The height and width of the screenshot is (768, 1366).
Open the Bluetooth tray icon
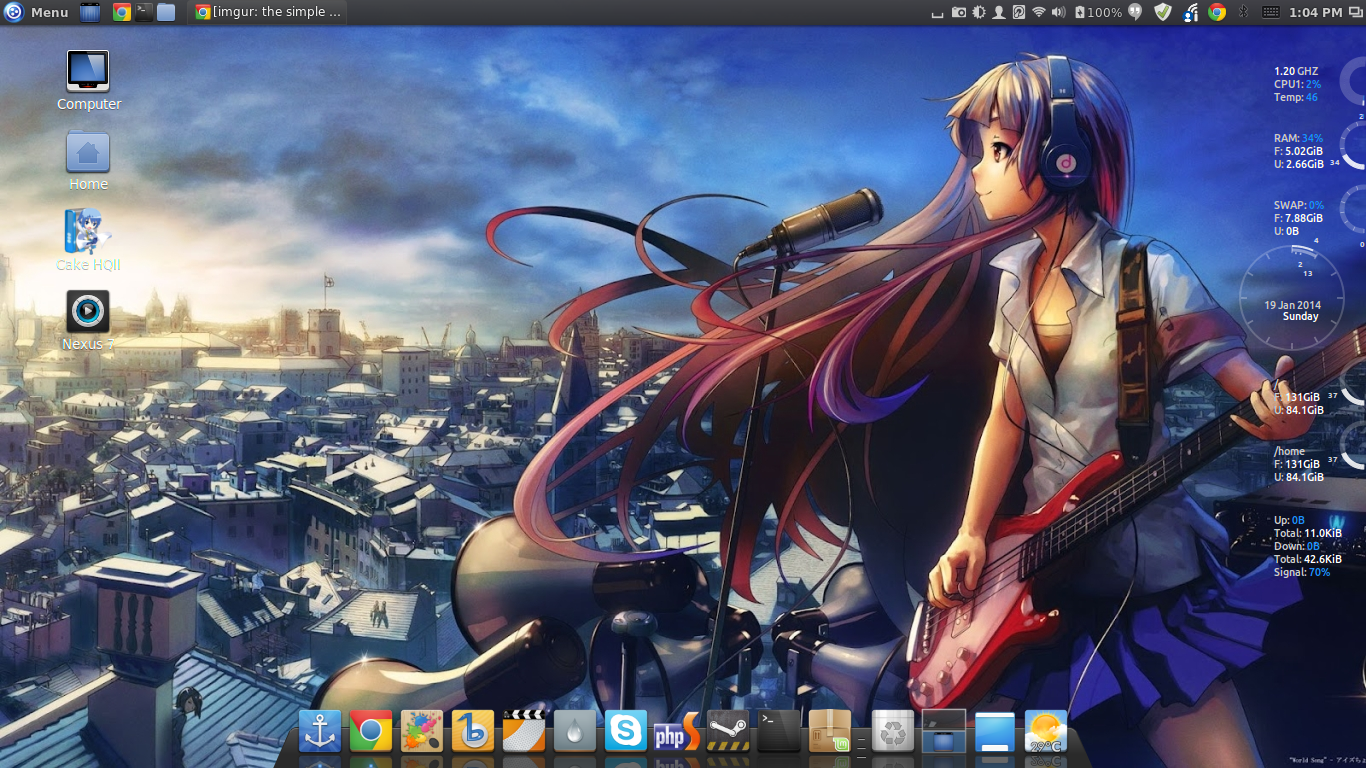[x=1244, y=12]
